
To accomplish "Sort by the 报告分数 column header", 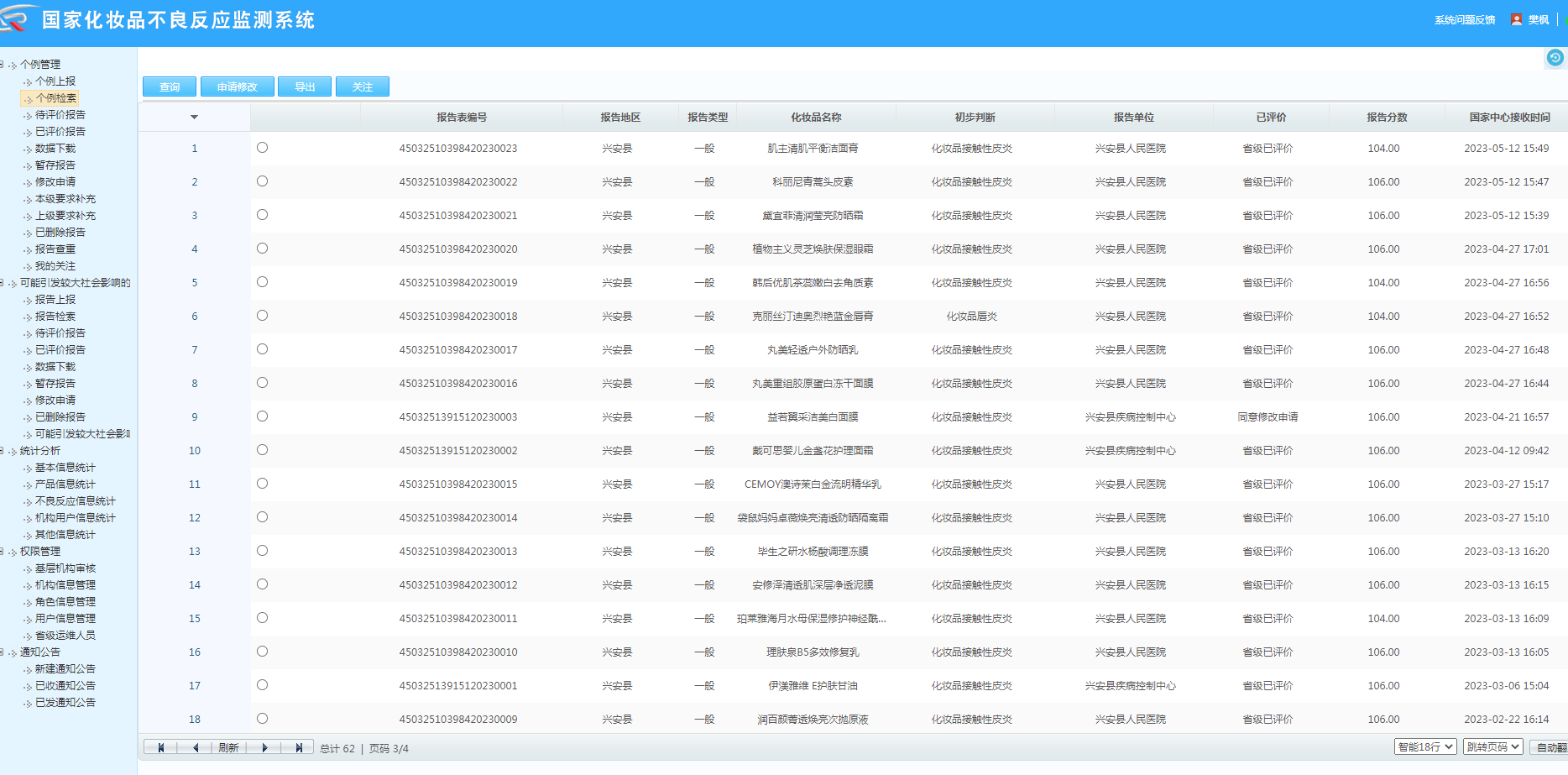I will (x=1387, y=118).
